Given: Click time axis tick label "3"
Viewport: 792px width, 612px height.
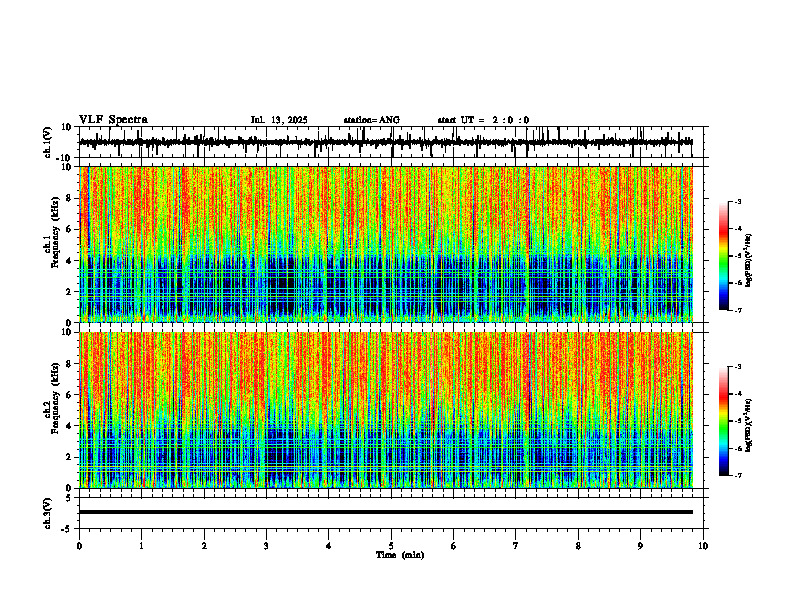Looking at the screenshot, I should (266, 546).
